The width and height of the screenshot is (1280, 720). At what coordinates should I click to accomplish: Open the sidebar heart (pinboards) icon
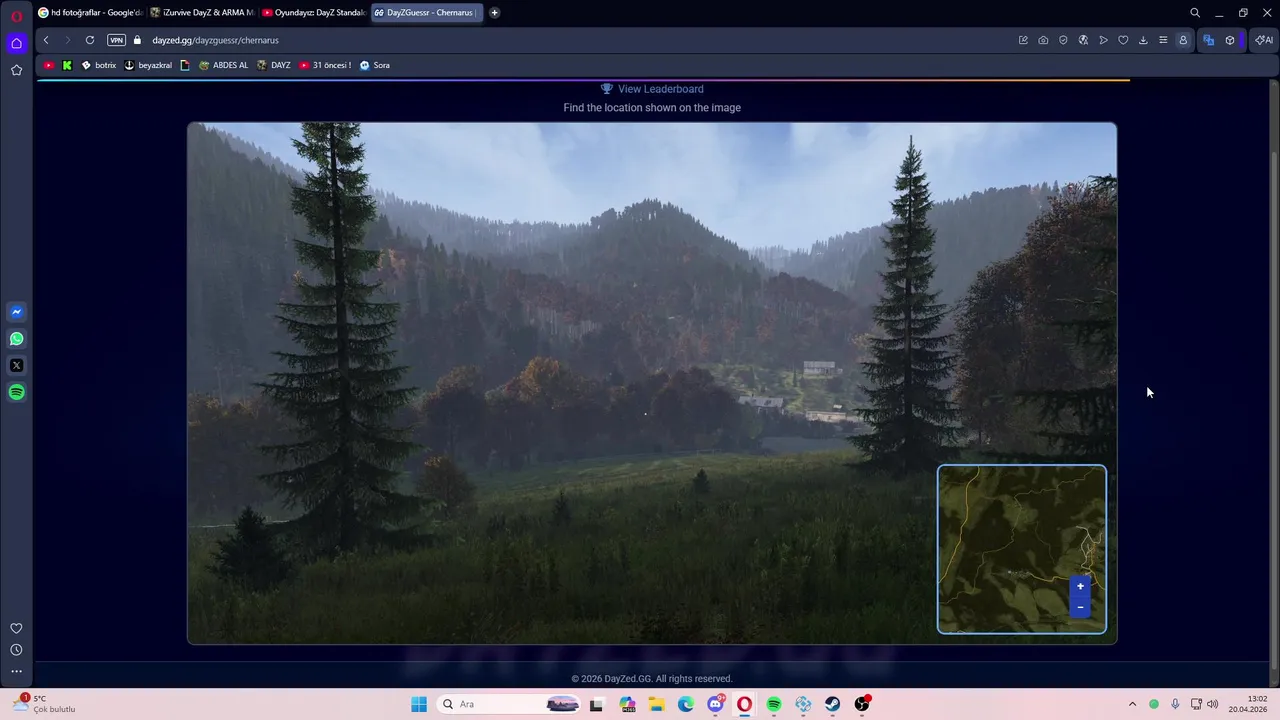click(16, 628)
